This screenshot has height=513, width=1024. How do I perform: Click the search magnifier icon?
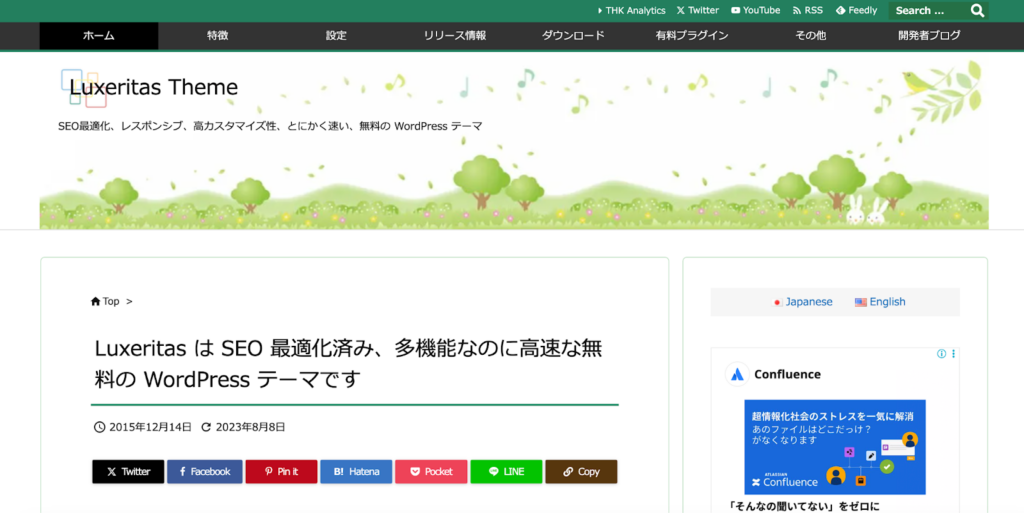tap(977, 11)
